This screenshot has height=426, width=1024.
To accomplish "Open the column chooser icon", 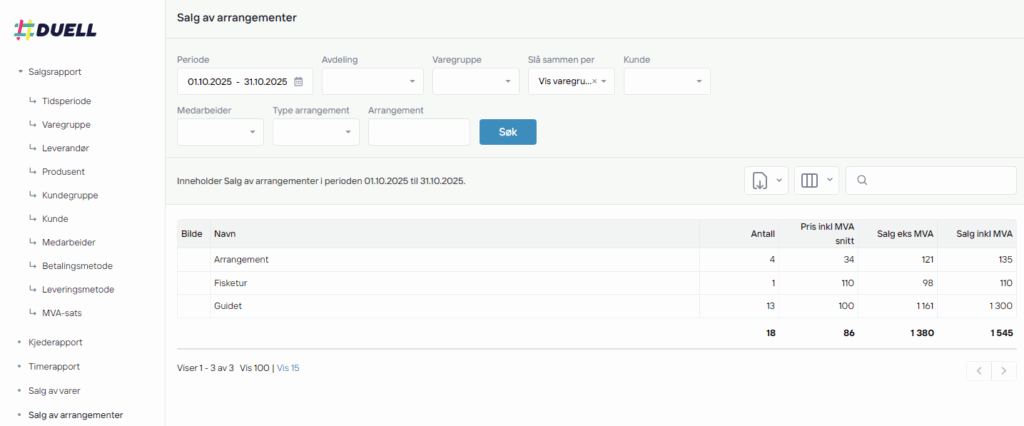I will pyautogui.click(x=810, y=181).
